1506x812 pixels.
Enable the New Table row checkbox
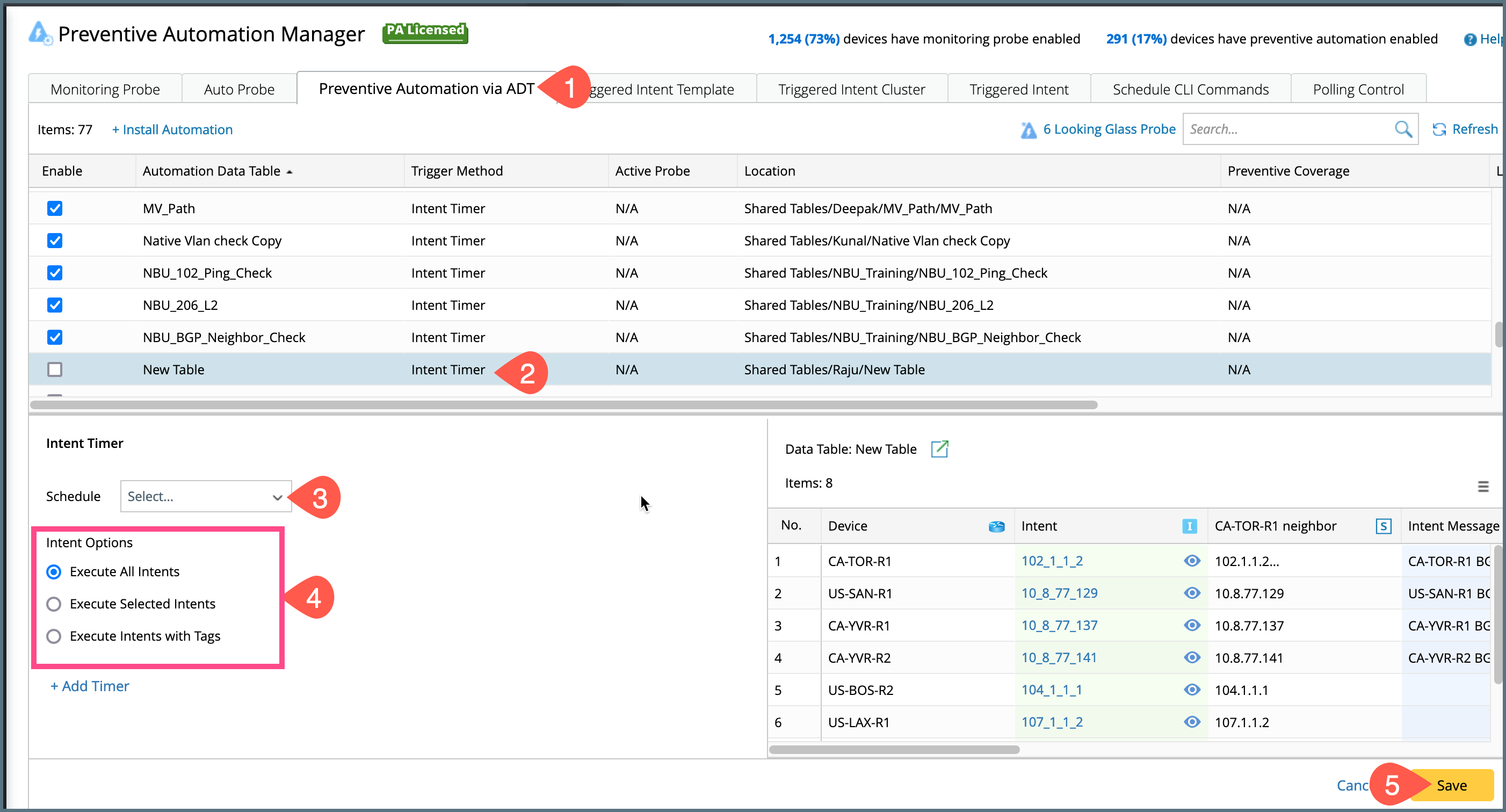55,369
